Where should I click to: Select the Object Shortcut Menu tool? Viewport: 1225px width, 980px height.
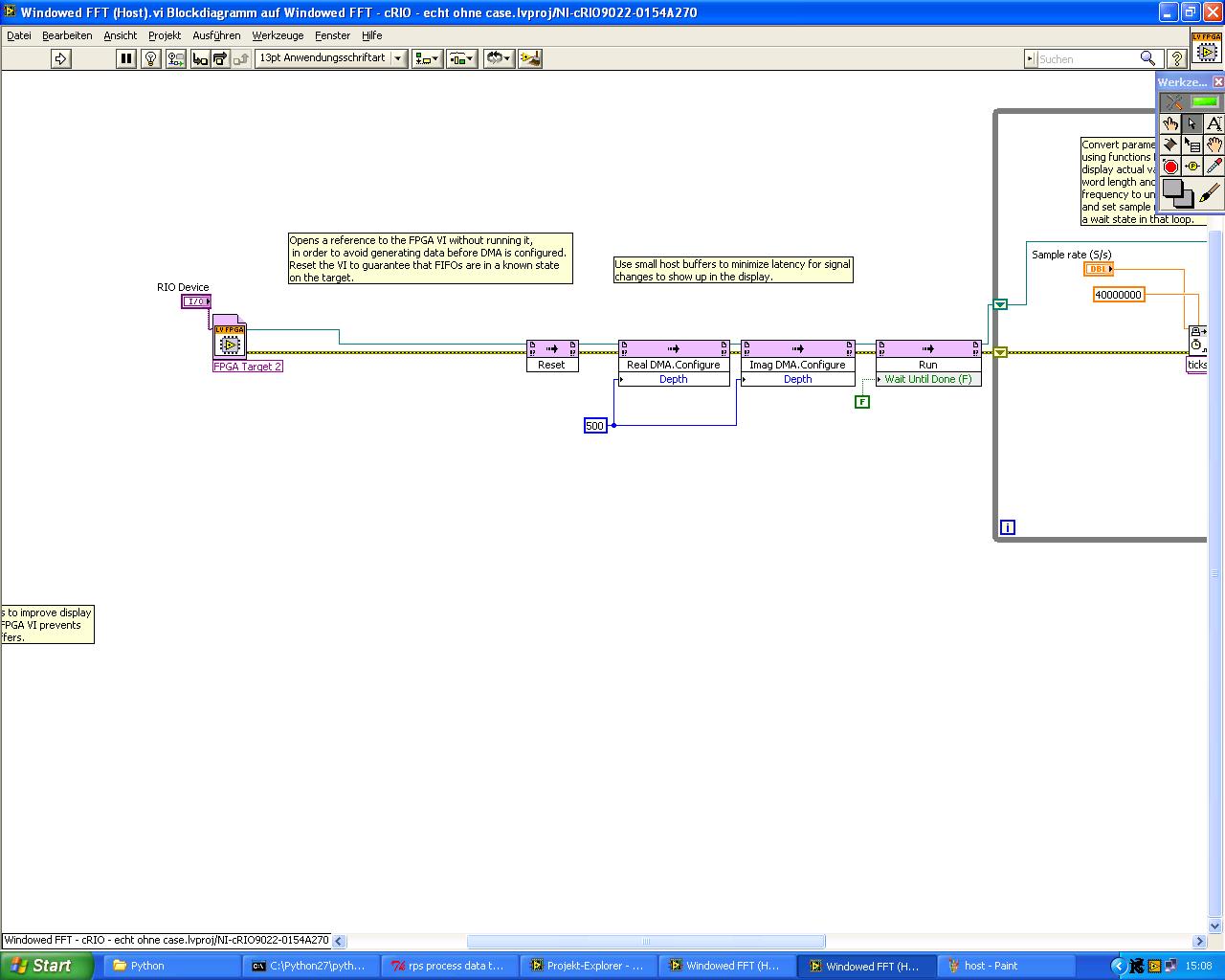(1192, 145)
